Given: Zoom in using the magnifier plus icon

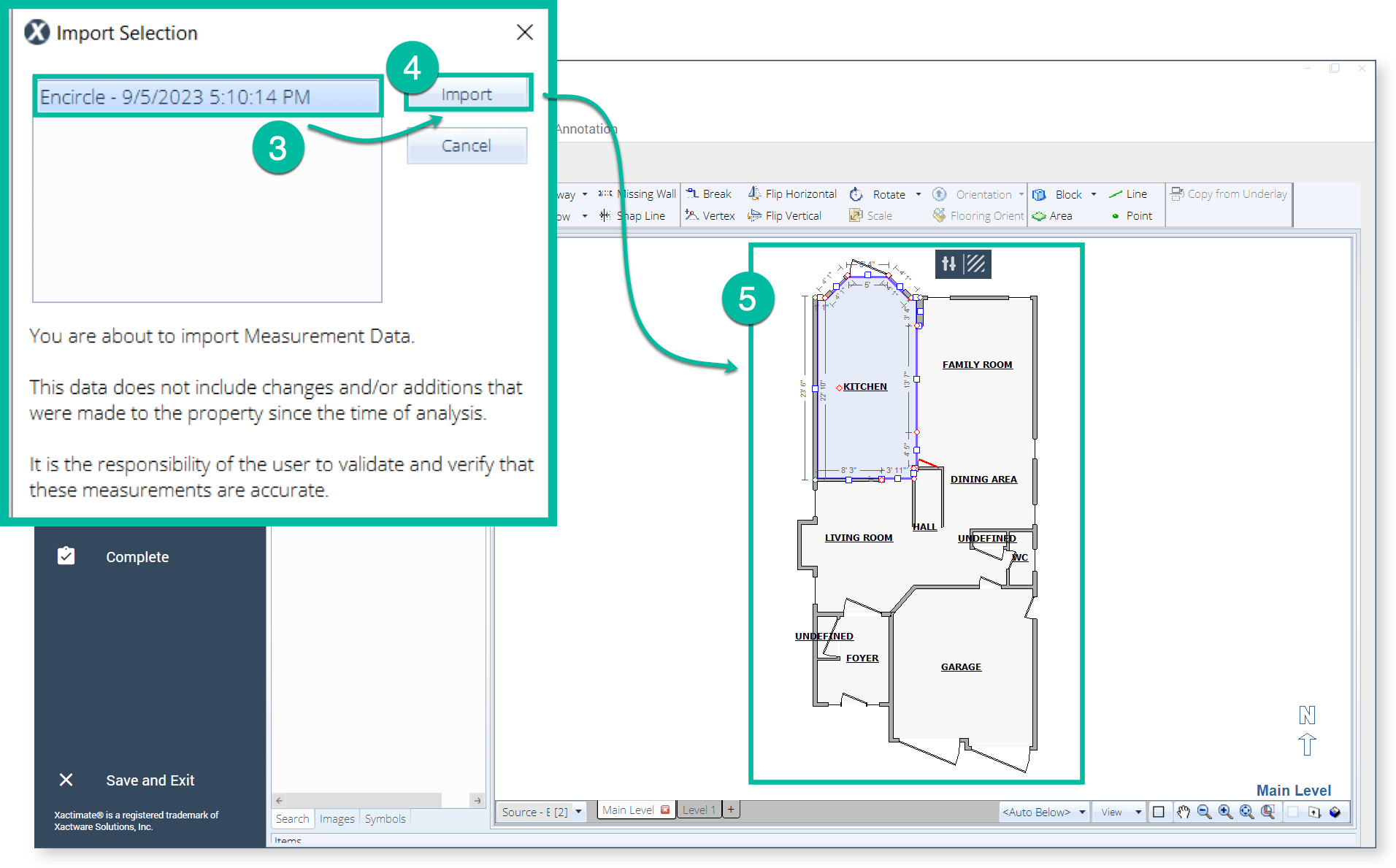Looking at the screenshot, I should [1226, 812].
